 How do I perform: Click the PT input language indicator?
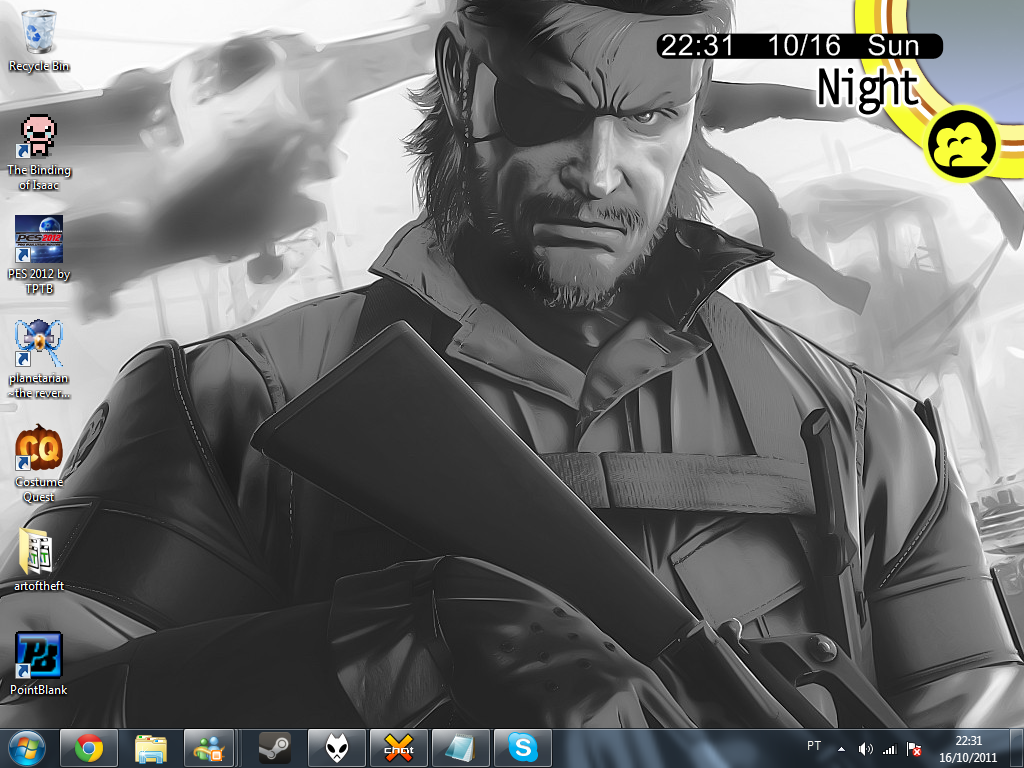814,746
